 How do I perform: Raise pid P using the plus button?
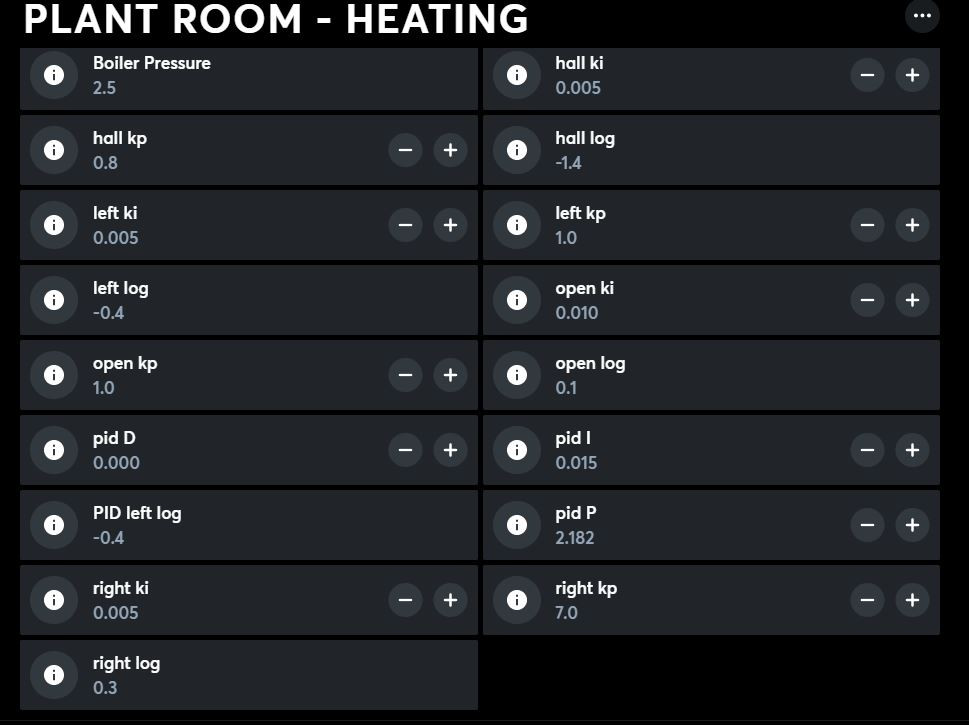(x=912, y=525)
